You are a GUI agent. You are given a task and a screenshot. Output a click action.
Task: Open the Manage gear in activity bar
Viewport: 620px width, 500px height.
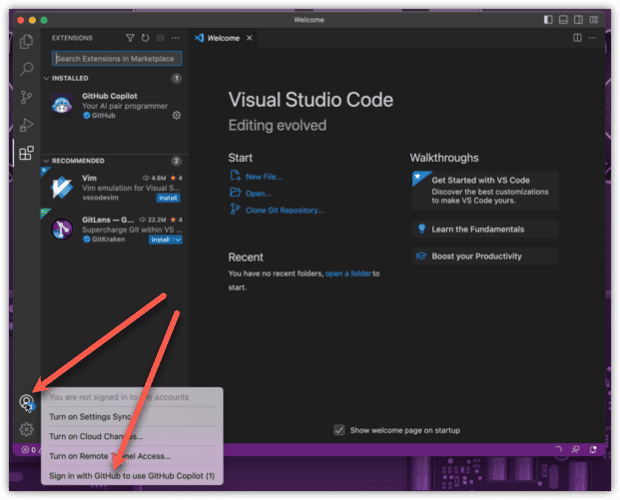pos(26,429)
